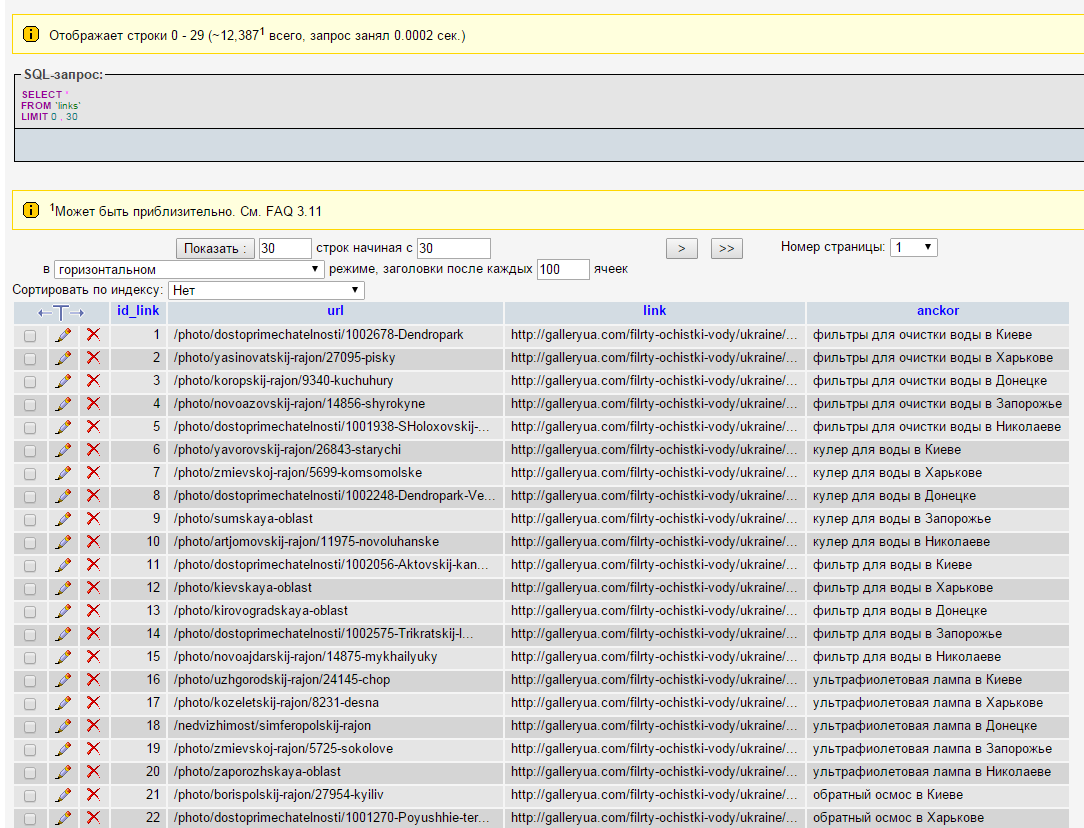Click the info icon next to FAQ 3.11 note

[x=31, y=209]
